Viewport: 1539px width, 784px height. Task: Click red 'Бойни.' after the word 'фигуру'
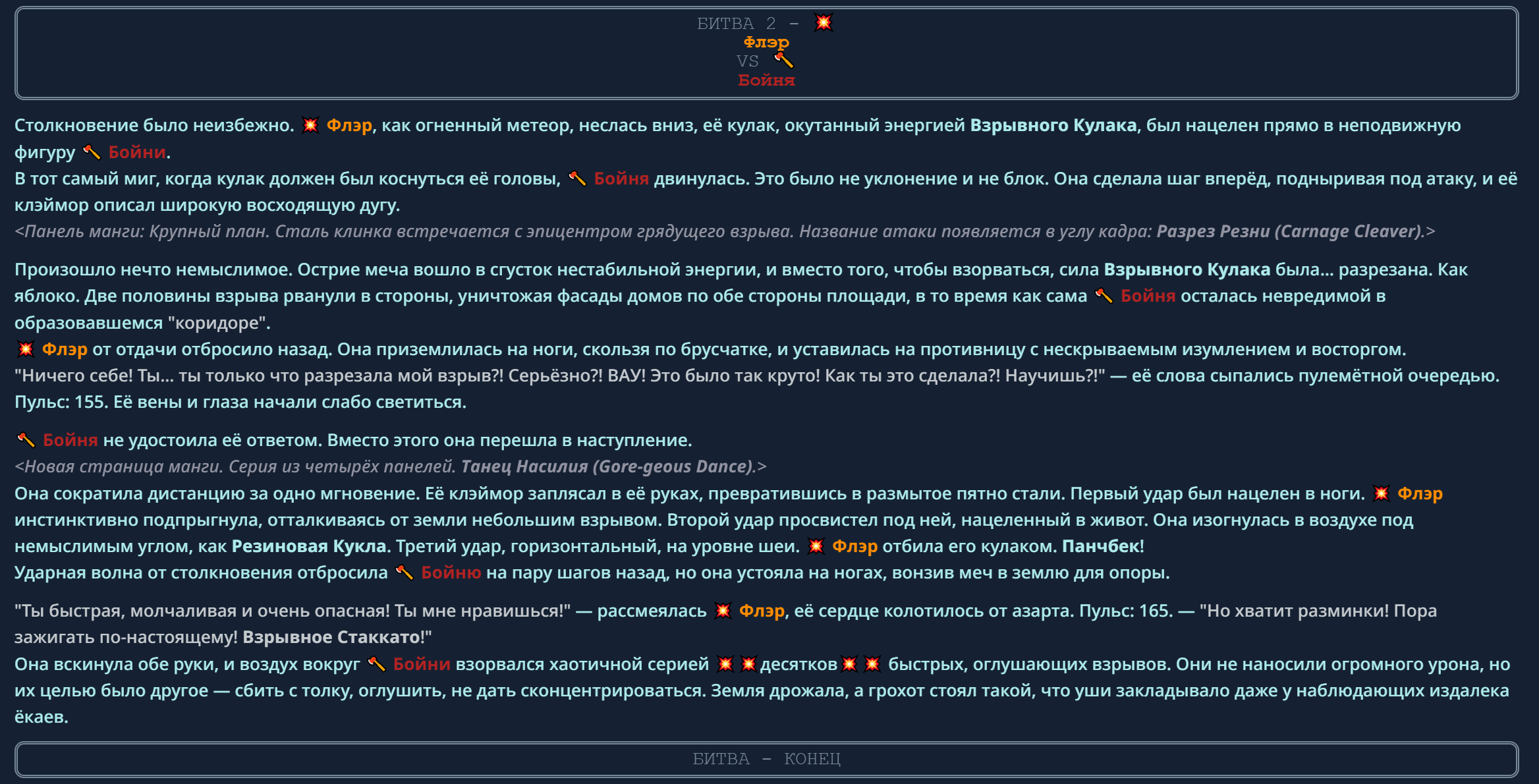[x=139, y=152]
